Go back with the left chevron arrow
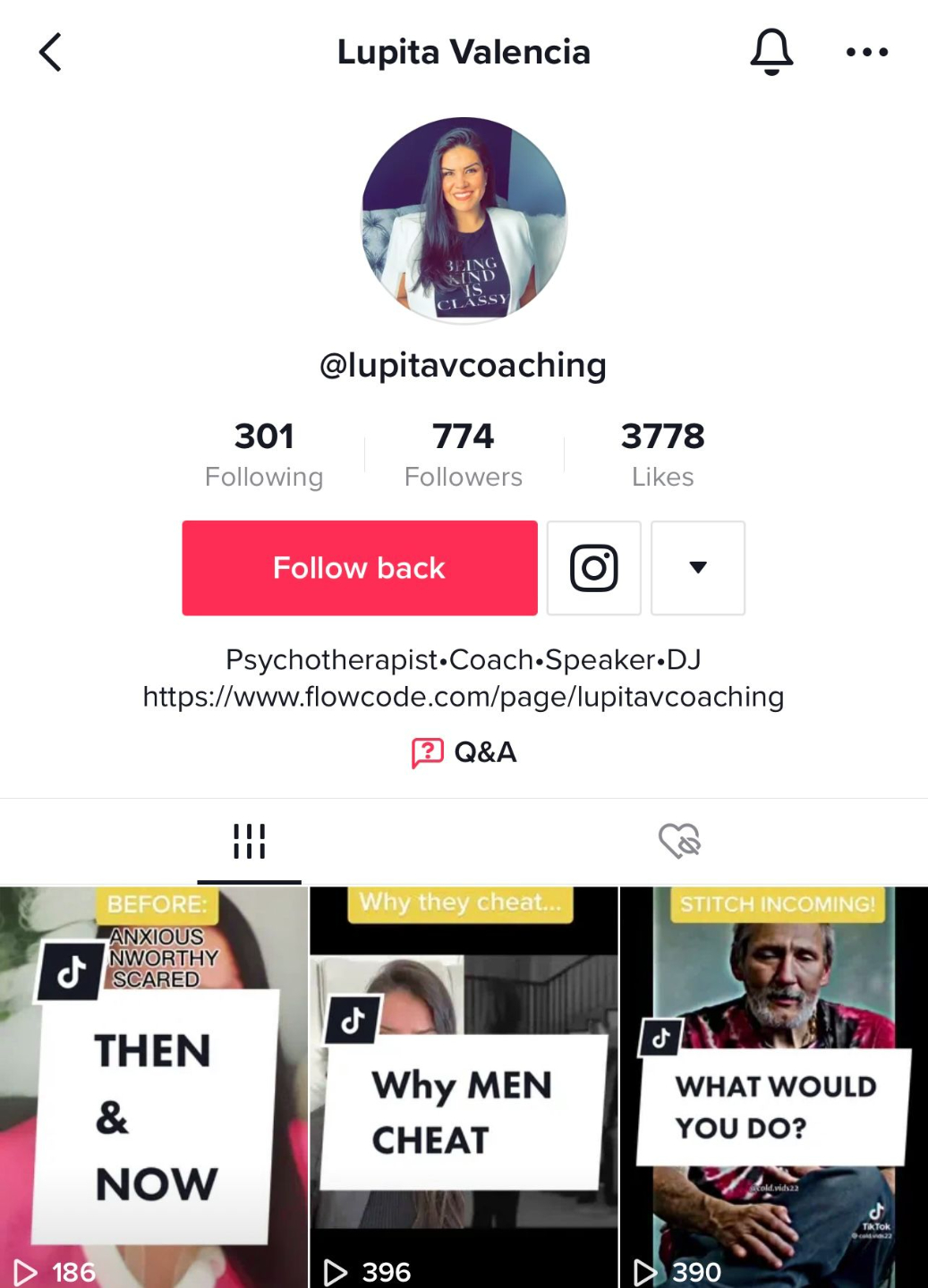This screenshot has height=1288, width=928. 51,52
